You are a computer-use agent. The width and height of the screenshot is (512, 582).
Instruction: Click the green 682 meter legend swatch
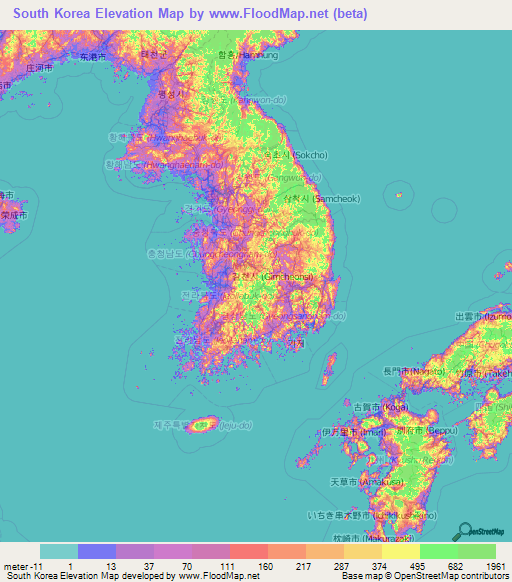[477, 551]
